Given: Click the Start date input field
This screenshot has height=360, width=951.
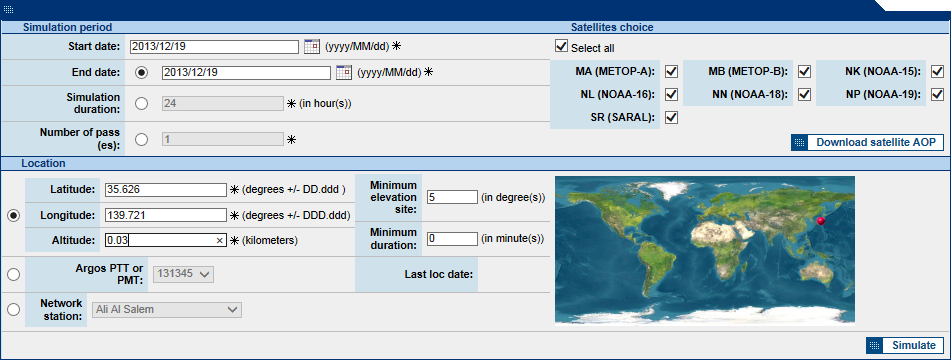Looking at the screenshot, I should tap(215, 47).
